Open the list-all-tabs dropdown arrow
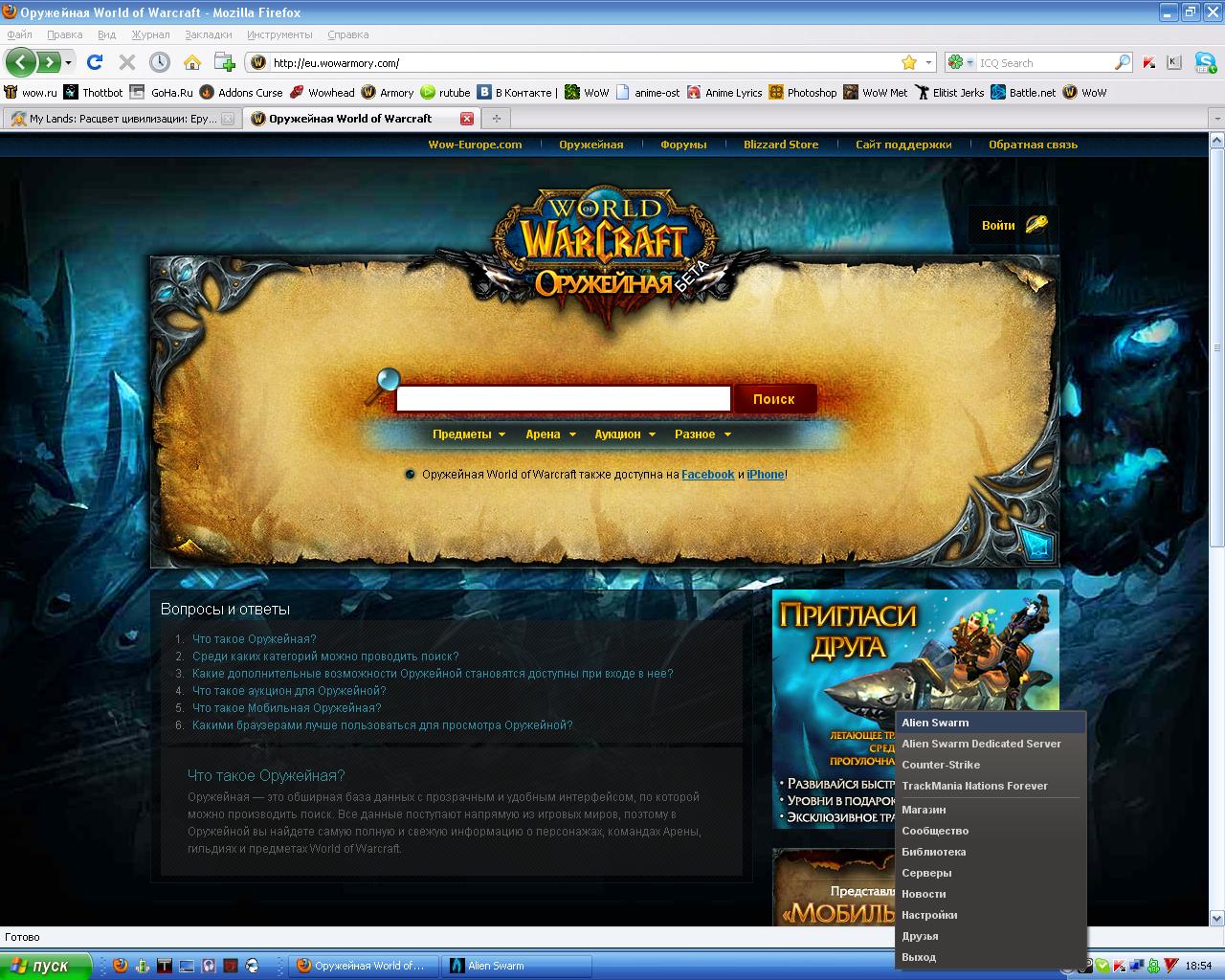 click(x=1216, y=119)
